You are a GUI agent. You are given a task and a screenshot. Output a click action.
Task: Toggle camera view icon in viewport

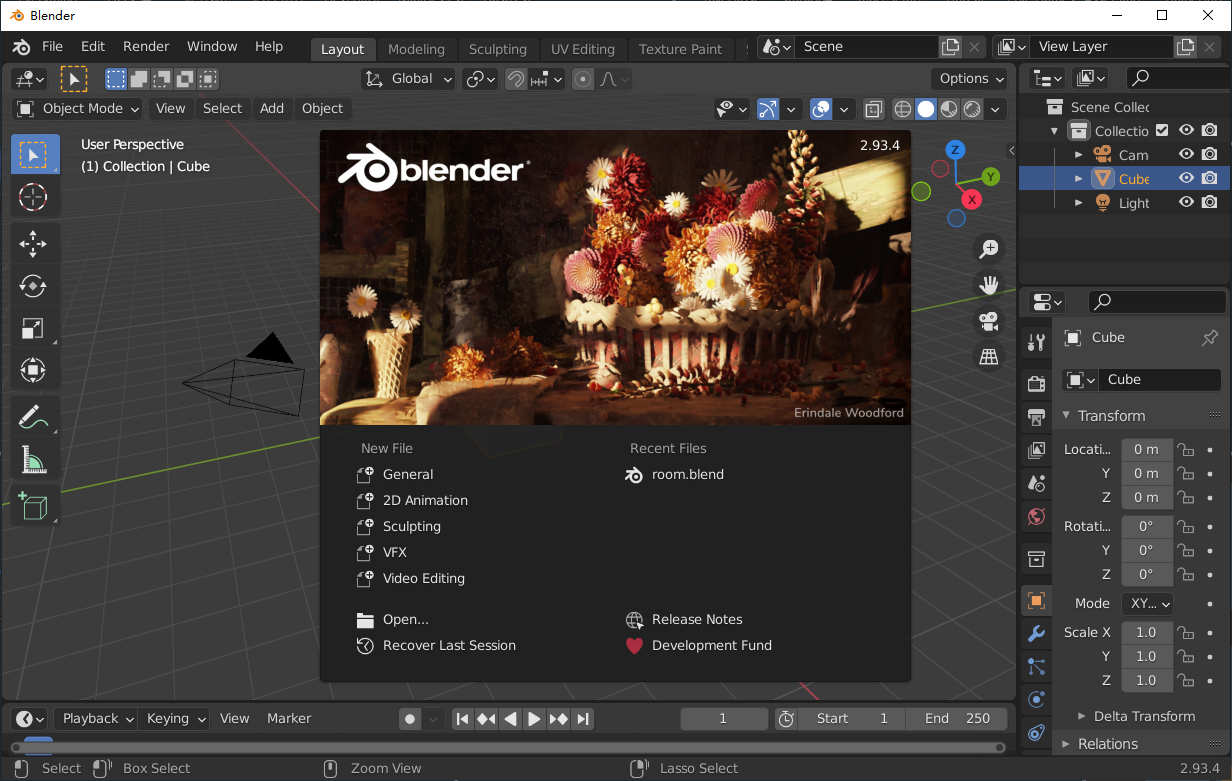click(x=989, y=321)
